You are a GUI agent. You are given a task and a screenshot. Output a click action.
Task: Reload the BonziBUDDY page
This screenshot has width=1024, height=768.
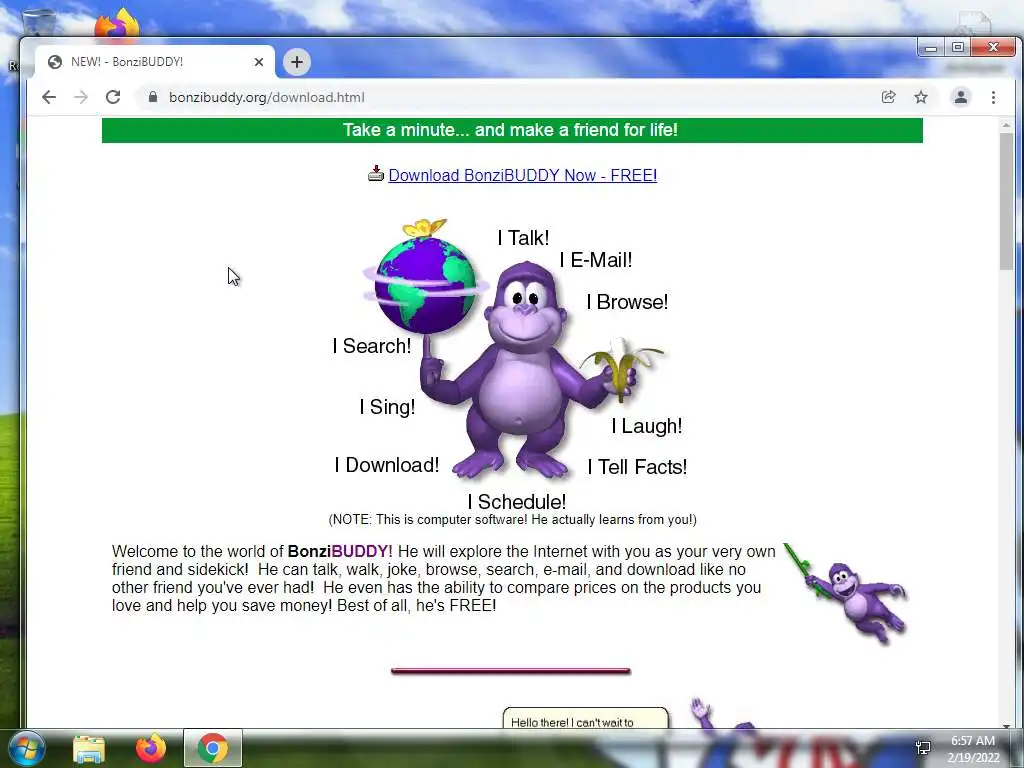coord(113,97)
